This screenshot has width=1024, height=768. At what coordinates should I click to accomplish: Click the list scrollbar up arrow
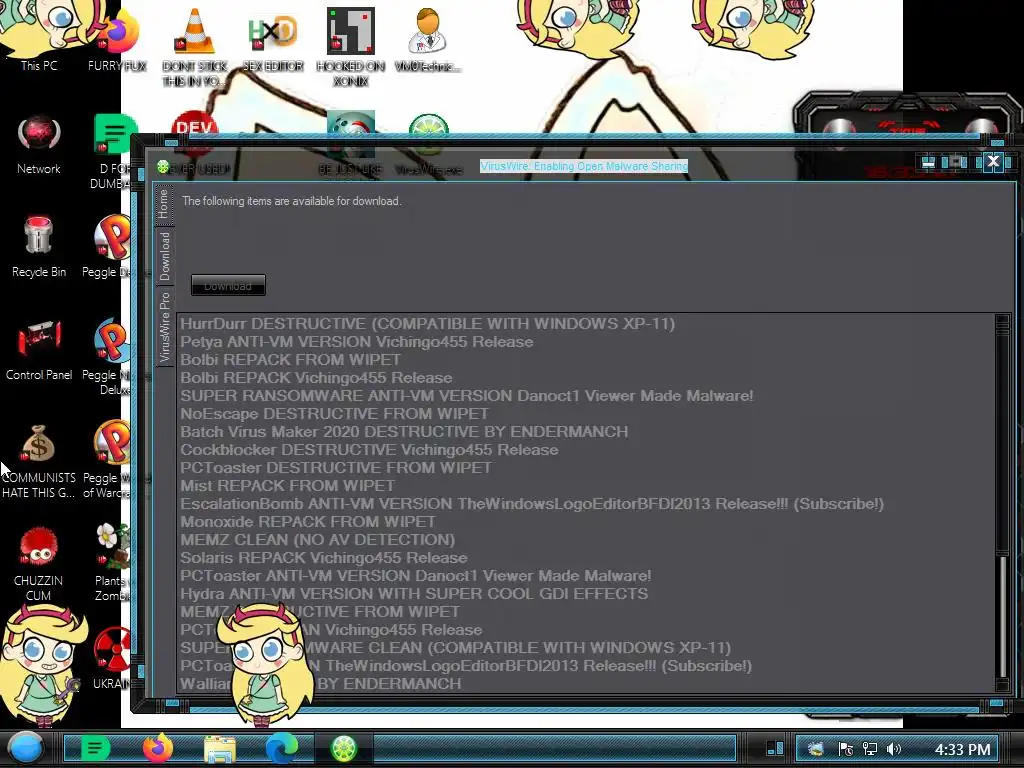tap(1002, 321)
